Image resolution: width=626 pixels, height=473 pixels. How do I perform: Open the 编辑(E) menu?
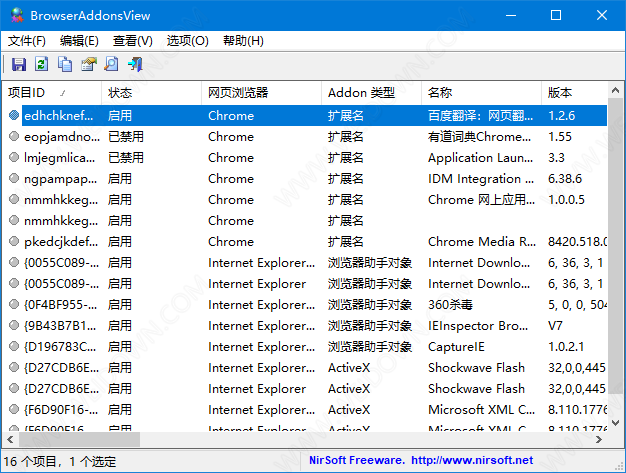click(79, 41)
